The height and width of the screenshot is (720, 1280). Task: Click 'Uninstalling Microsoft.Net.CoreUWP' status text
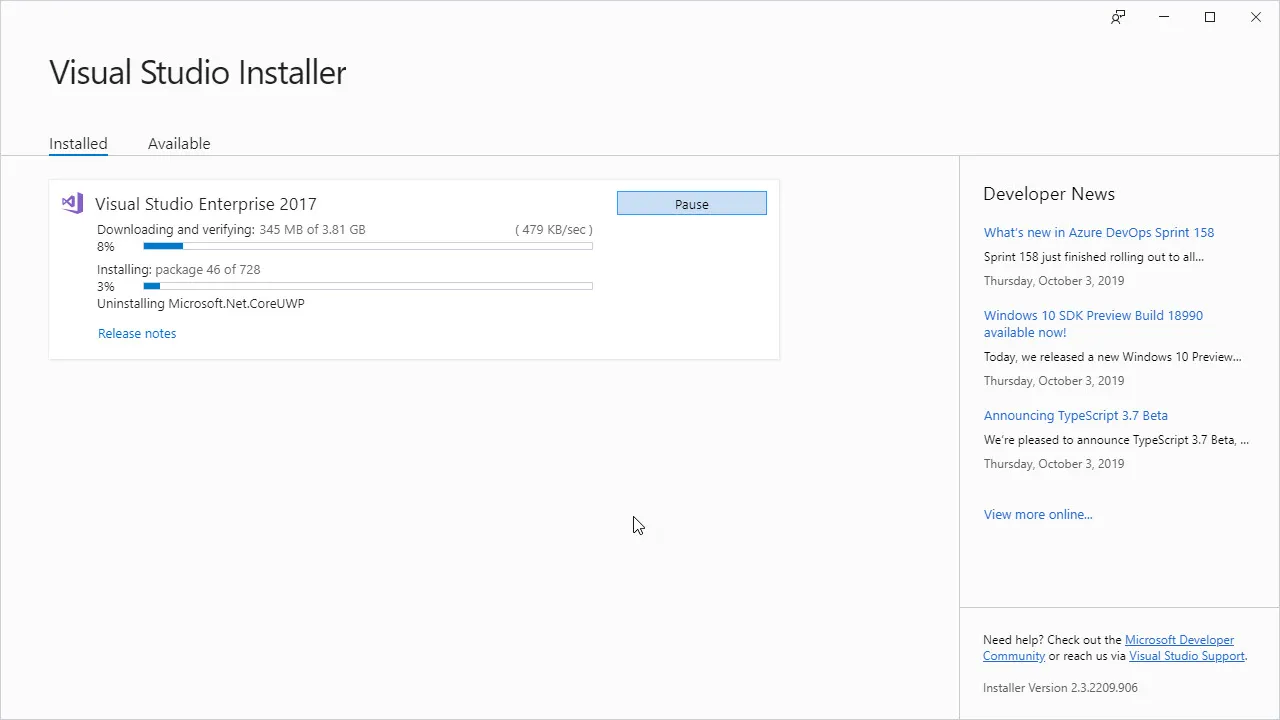coord(201,304)
